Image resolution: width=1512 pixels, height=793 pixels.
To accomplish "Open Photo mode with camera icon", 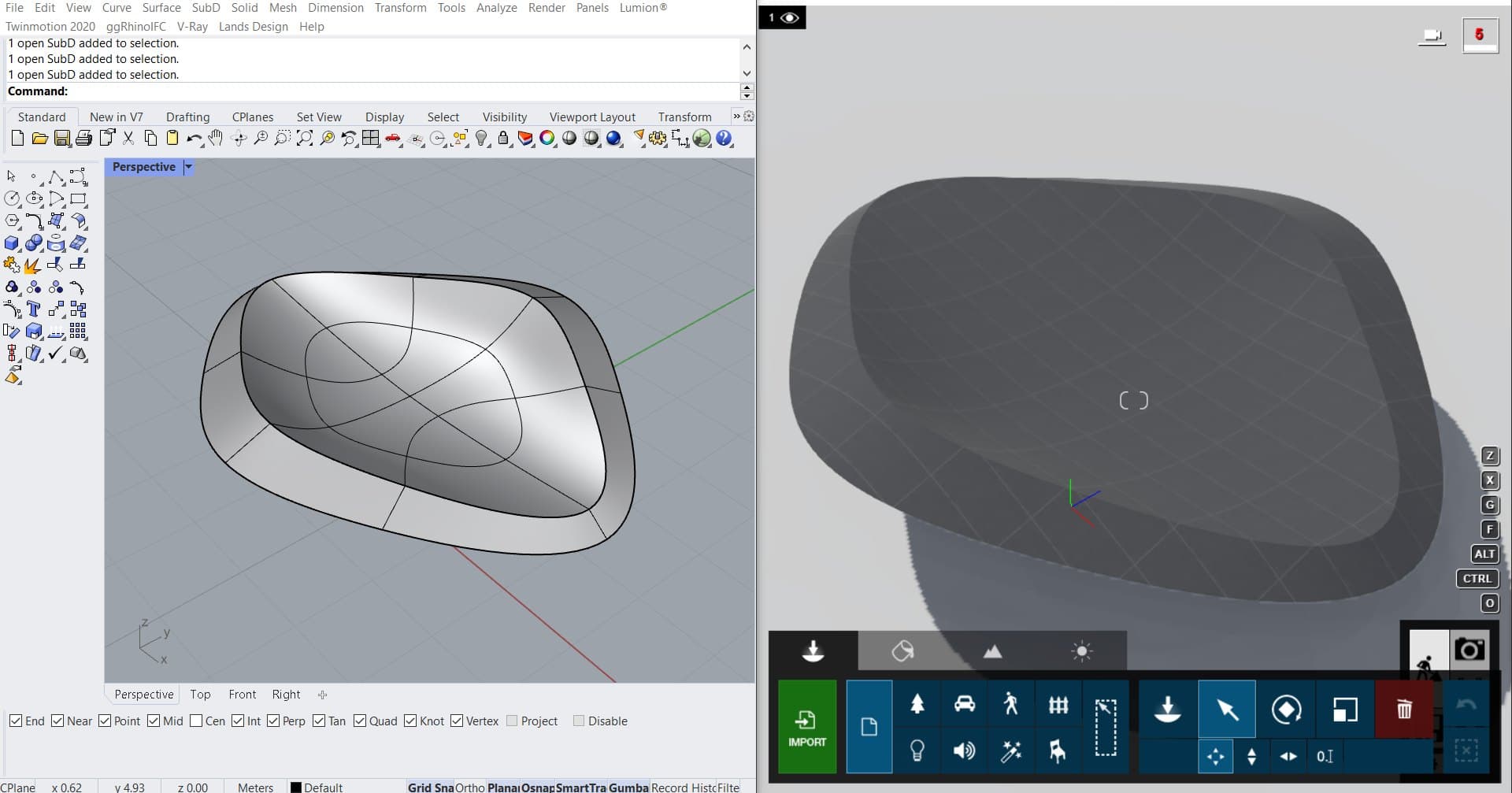I will point(1469,650).
